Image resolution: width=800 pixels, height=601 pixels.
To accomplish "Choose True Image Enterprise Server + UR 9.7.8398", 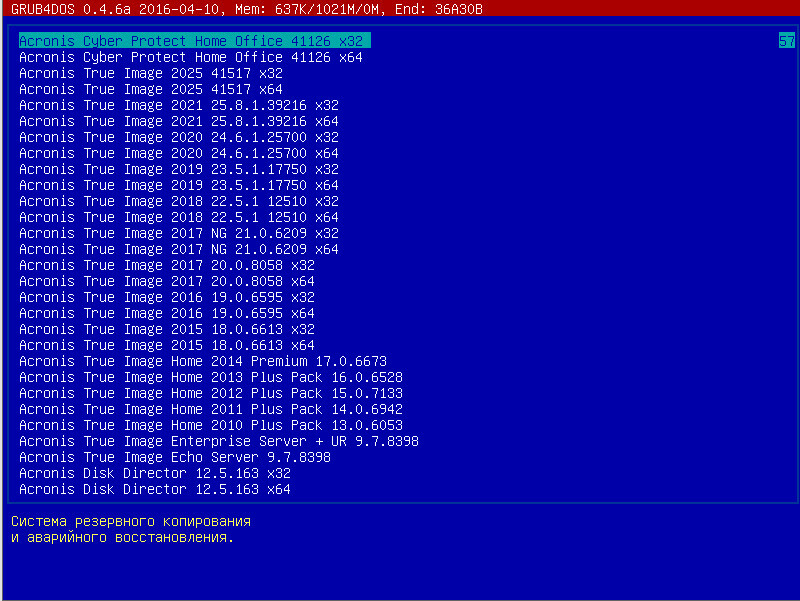I will pyautogui.click(x=219, y=441).
